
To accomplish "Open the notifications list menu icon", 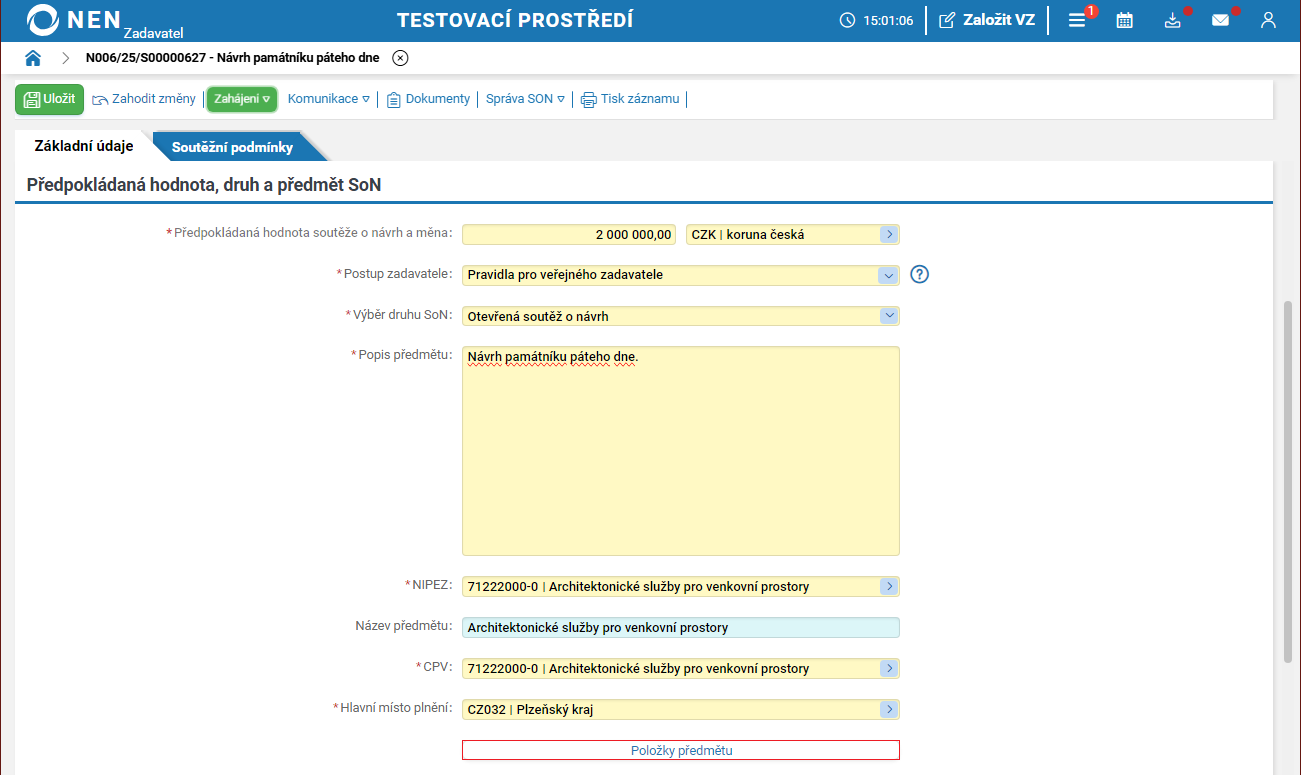I will 1077,20.
